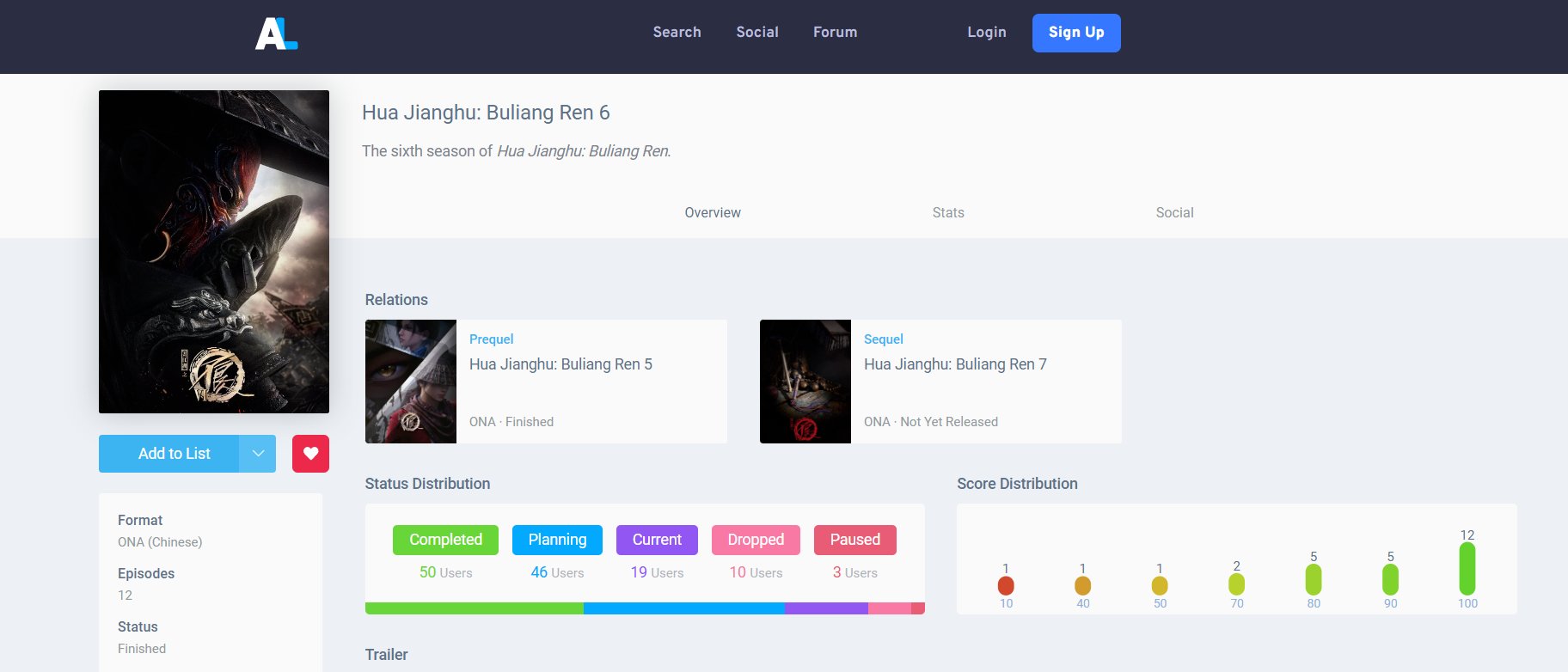Click the Episodes value '12'
1568x672 pixels.
point(126,596)
